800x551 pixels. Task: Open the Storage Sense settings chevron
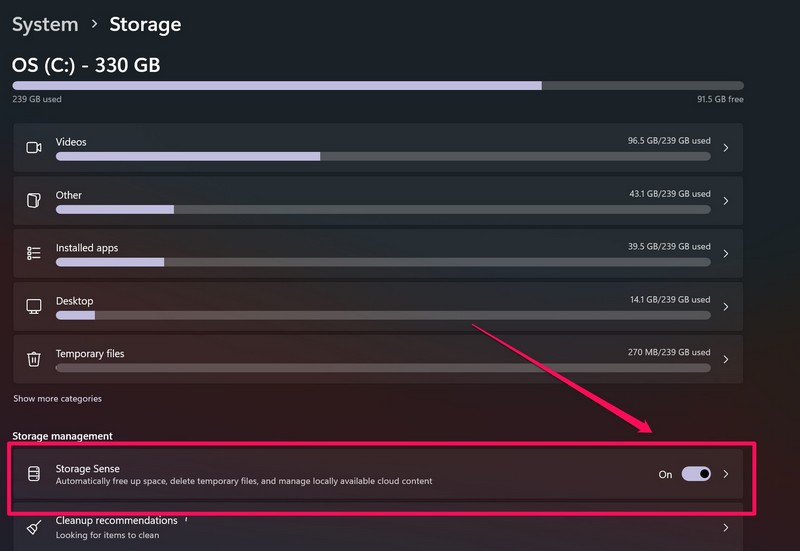(726, 474)
